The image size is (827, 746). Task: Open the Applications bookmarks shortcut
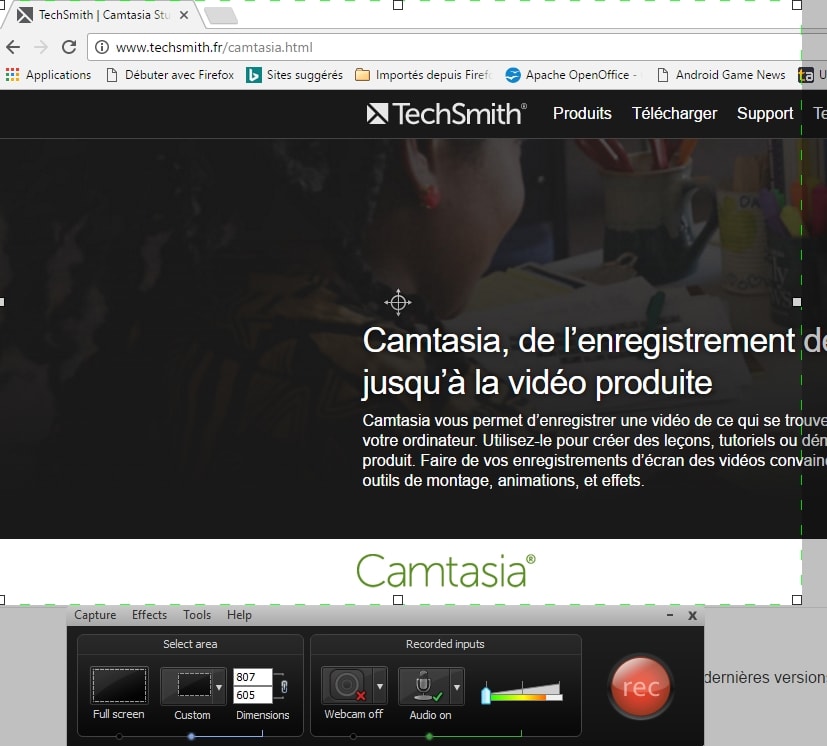click(48, 75)
